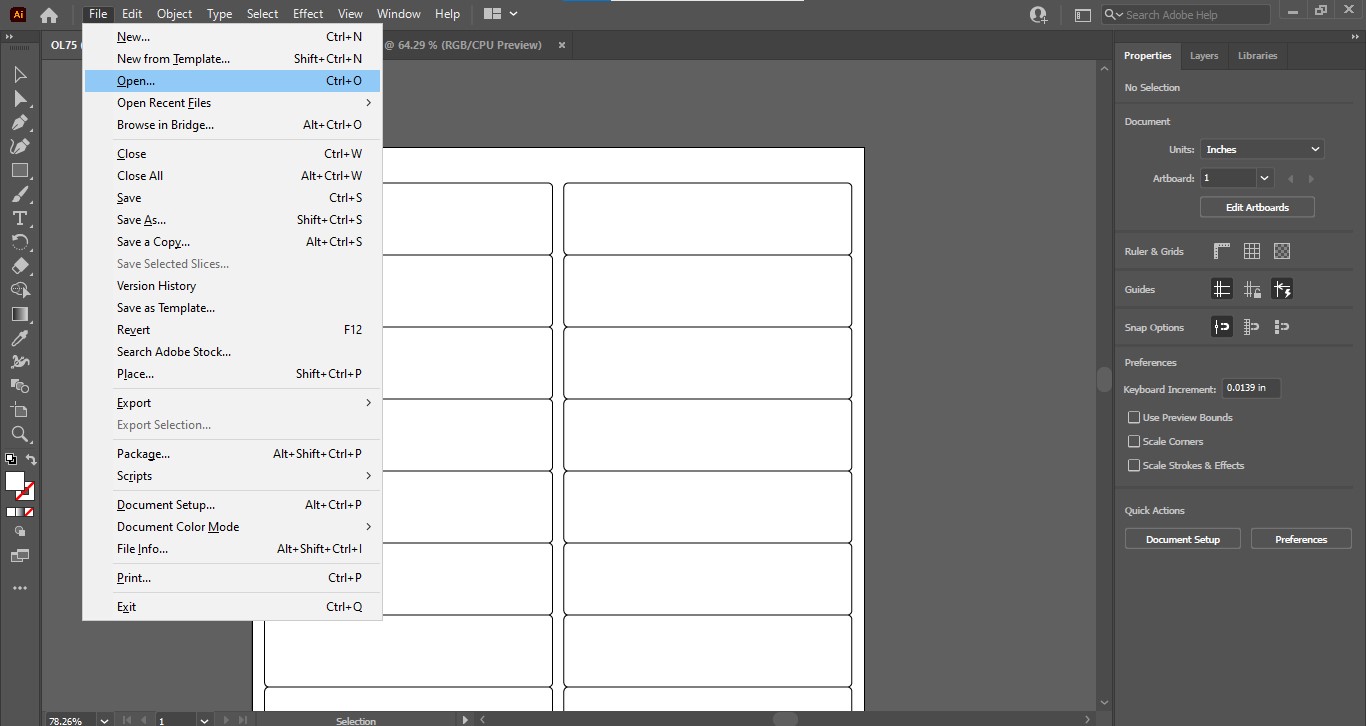Viewport: 1366px width, 726px height.
Task: Click the Fill color swatch
Action: tap(14, 481)
